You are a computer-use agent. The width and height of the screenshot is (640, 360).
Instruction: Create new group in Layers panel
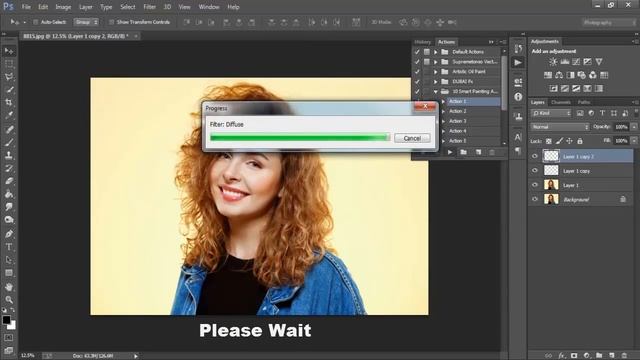pyautogui.click(x=599, y=356)
